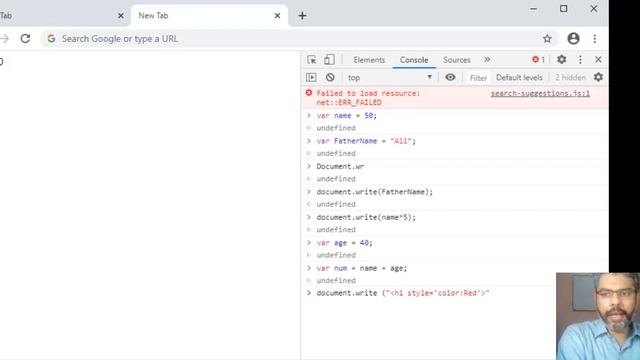This screenshot has height=360, width=640.
Task: Select the Console tab
Action: coord(414,60)
